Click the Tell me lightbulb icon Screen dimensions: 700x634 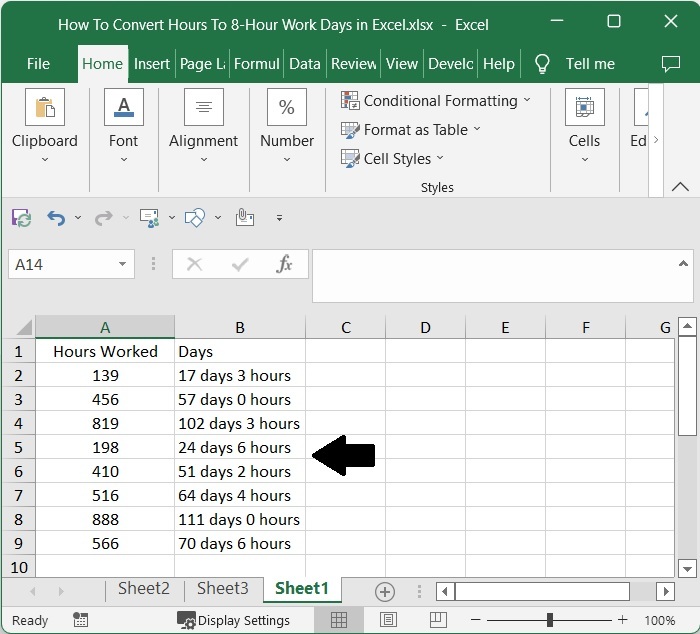click(x=542, y=63)
